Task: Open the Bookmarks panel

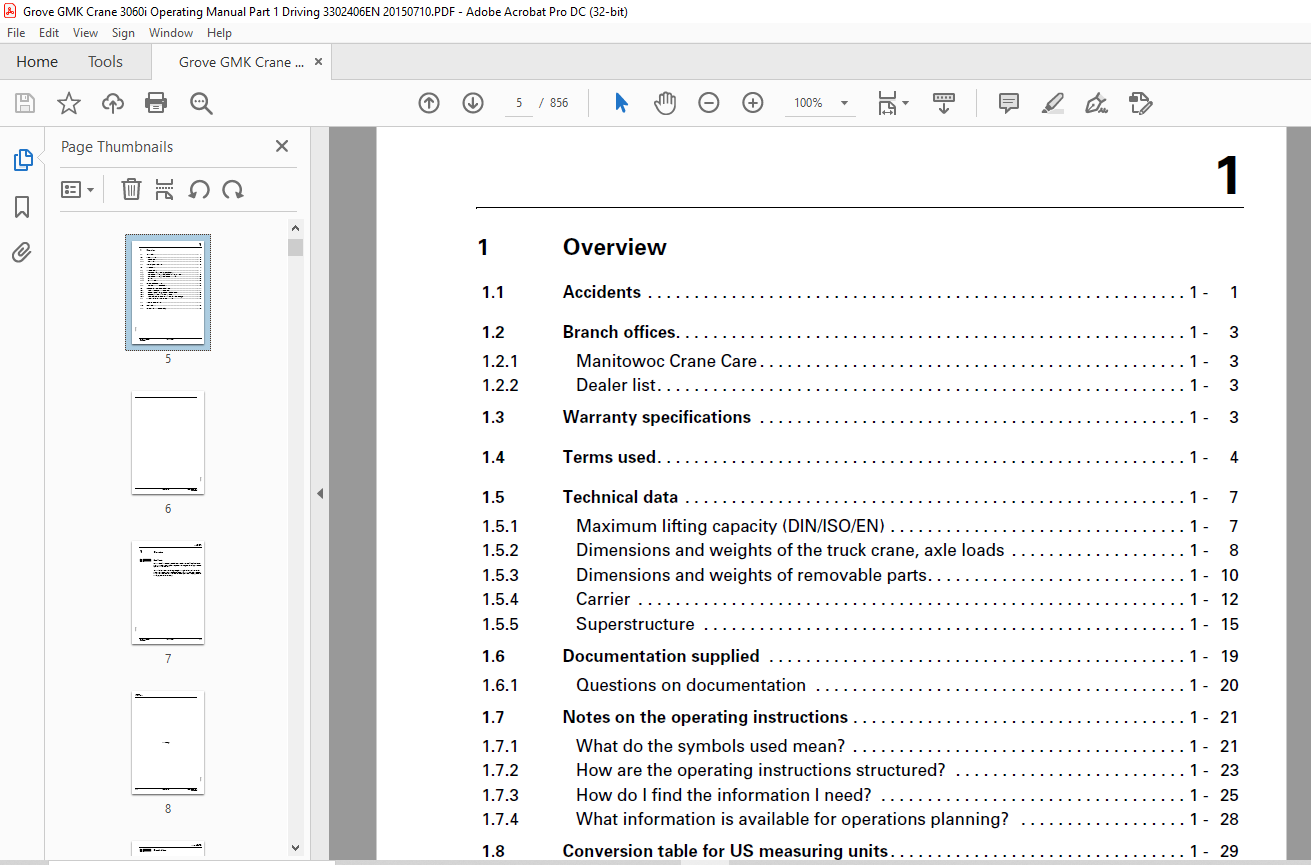Action: (x=22, y=207)
